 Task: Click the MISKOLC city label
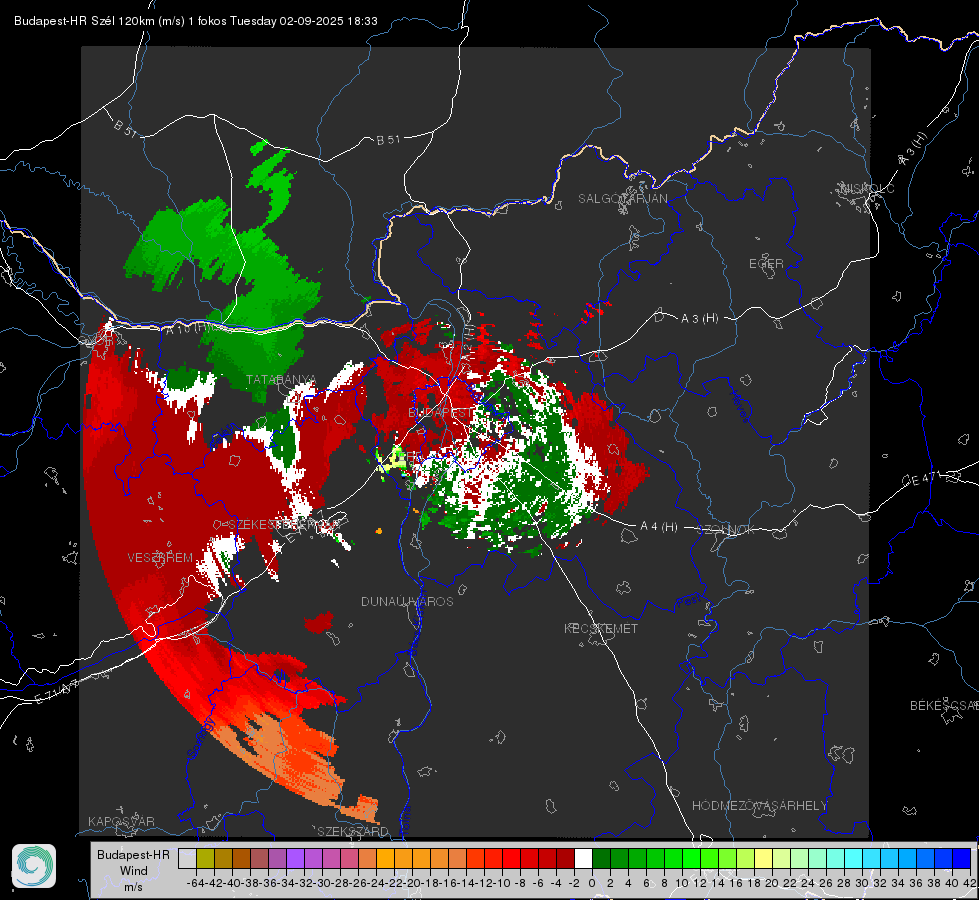tap(867, 188)
